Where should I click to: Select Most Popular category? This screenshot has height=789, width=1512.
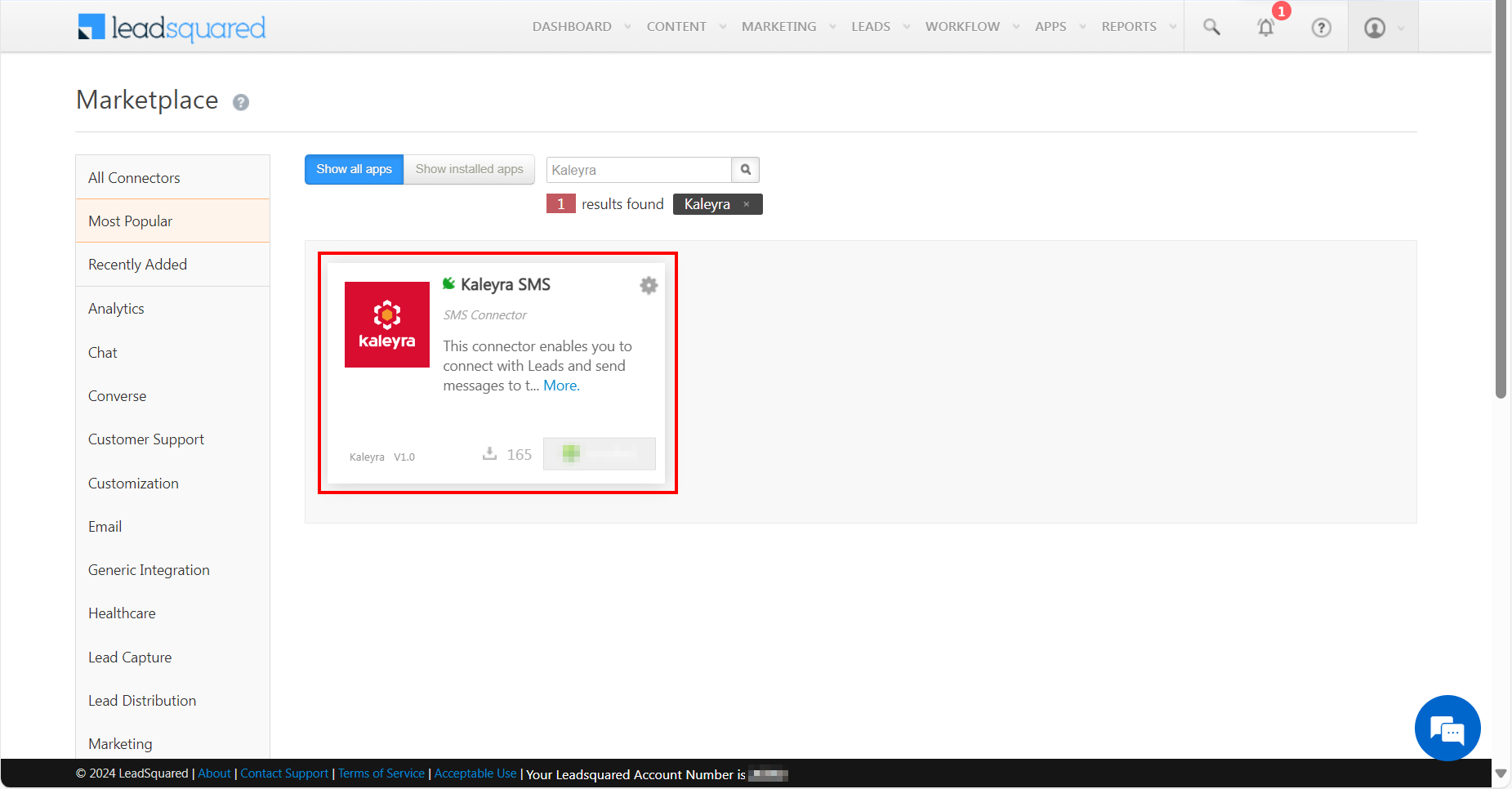172,221
